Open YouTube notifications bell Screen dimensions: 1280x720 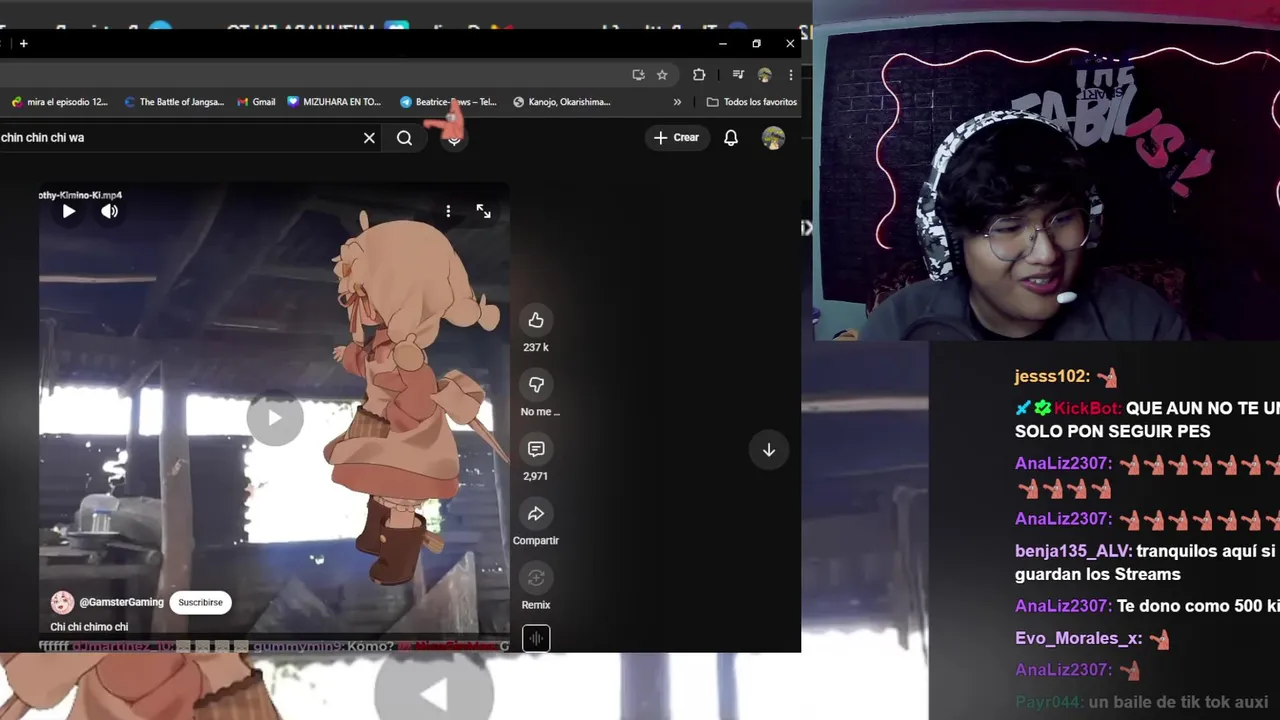(x=731, y=138)
